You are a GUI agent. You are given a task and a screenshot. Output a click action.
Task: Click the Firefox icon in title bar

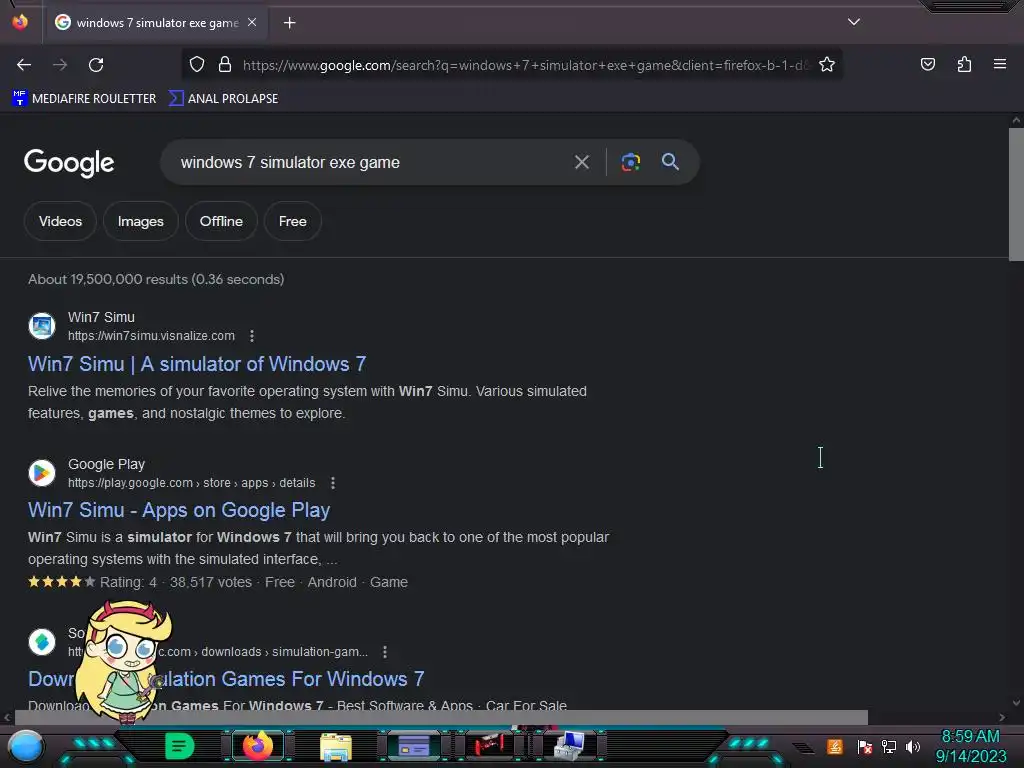pyautogui.click(x=20, y=22)
